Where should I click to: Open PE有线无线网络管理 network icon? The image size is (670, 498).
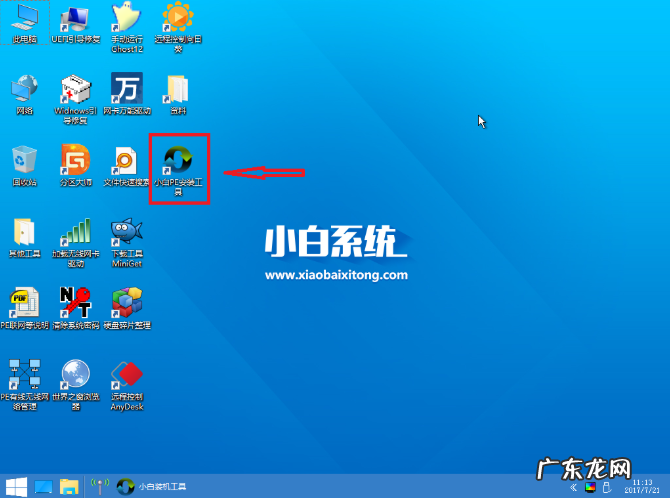tap(24, 377)
